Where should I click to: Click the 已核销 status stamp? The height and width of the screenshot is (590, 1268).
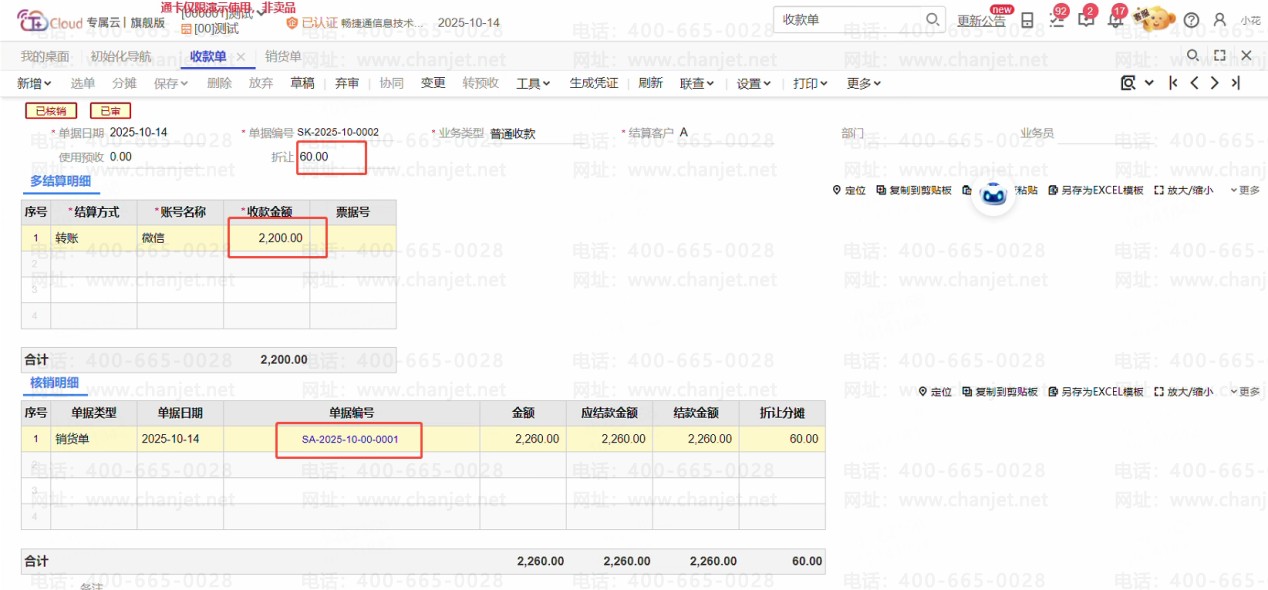pyautogui.click(x=51, y=111)
